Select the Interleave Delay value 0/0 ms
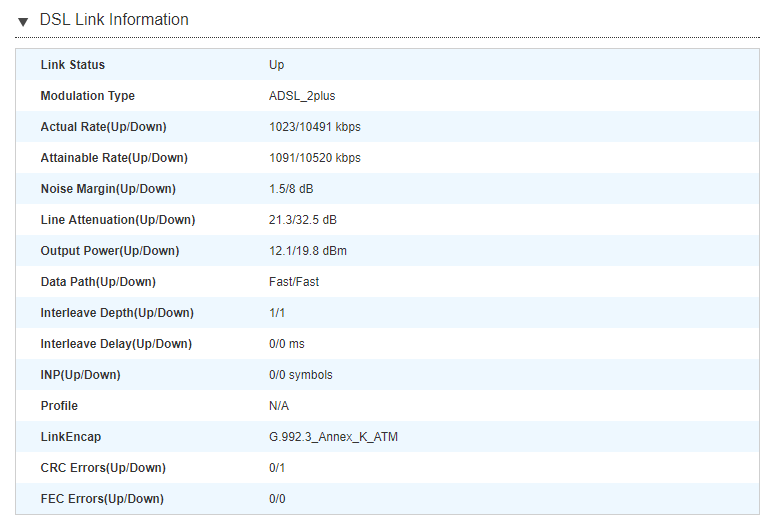 (287, 344)
